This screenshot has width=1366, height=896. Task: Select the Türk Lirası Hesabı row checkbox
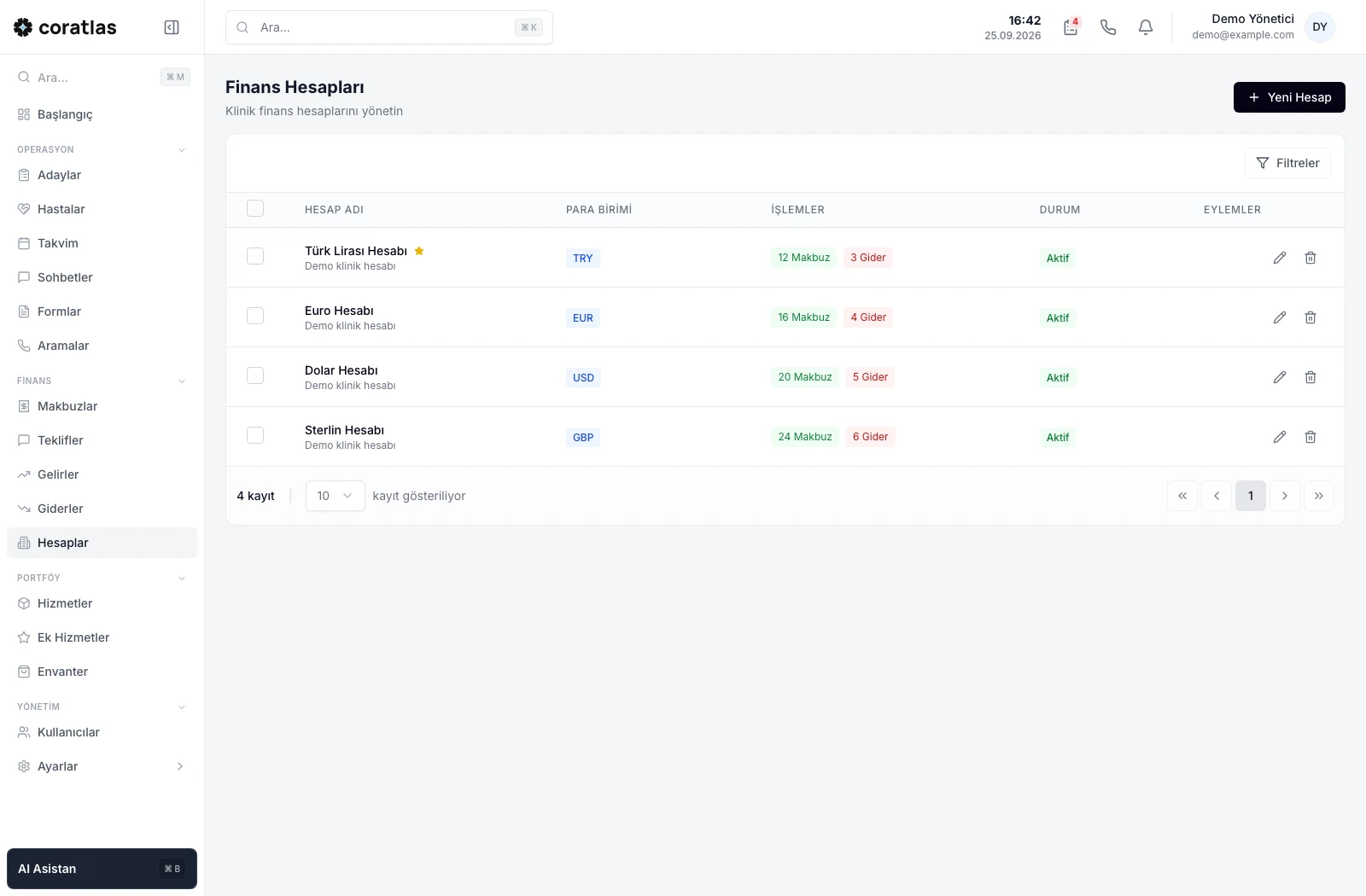[255, 256]
